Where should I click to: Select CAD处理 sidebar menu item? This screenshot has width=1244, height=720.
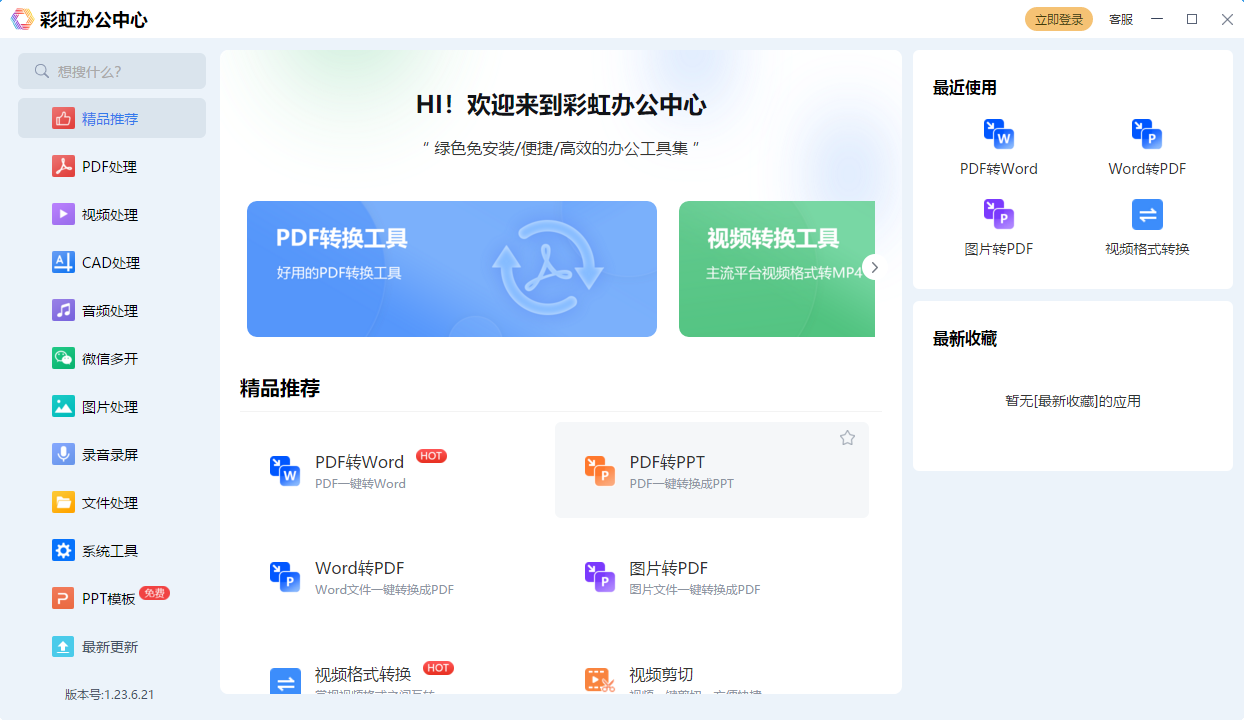[x=112, y=262]
